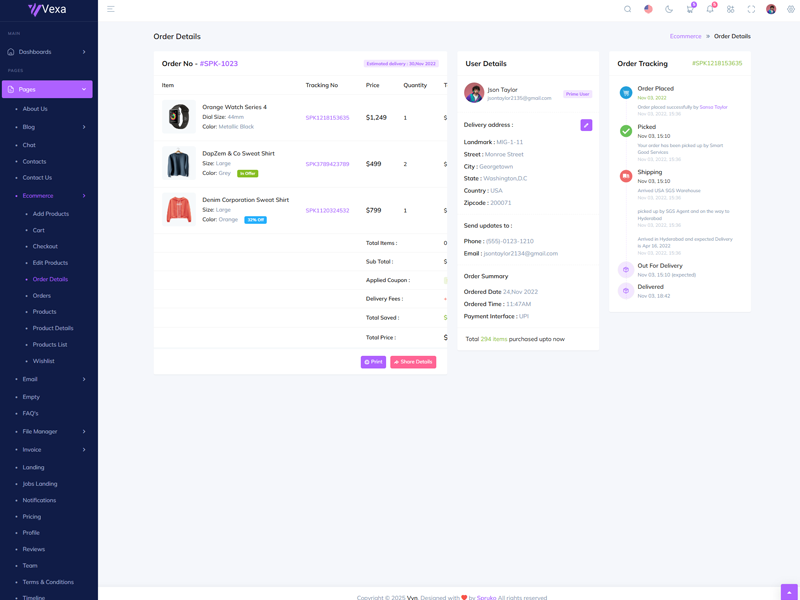The width and height of the screenshot is (800, 600).
Task: Expand the Dashboards menu
Action: [47, 52]
